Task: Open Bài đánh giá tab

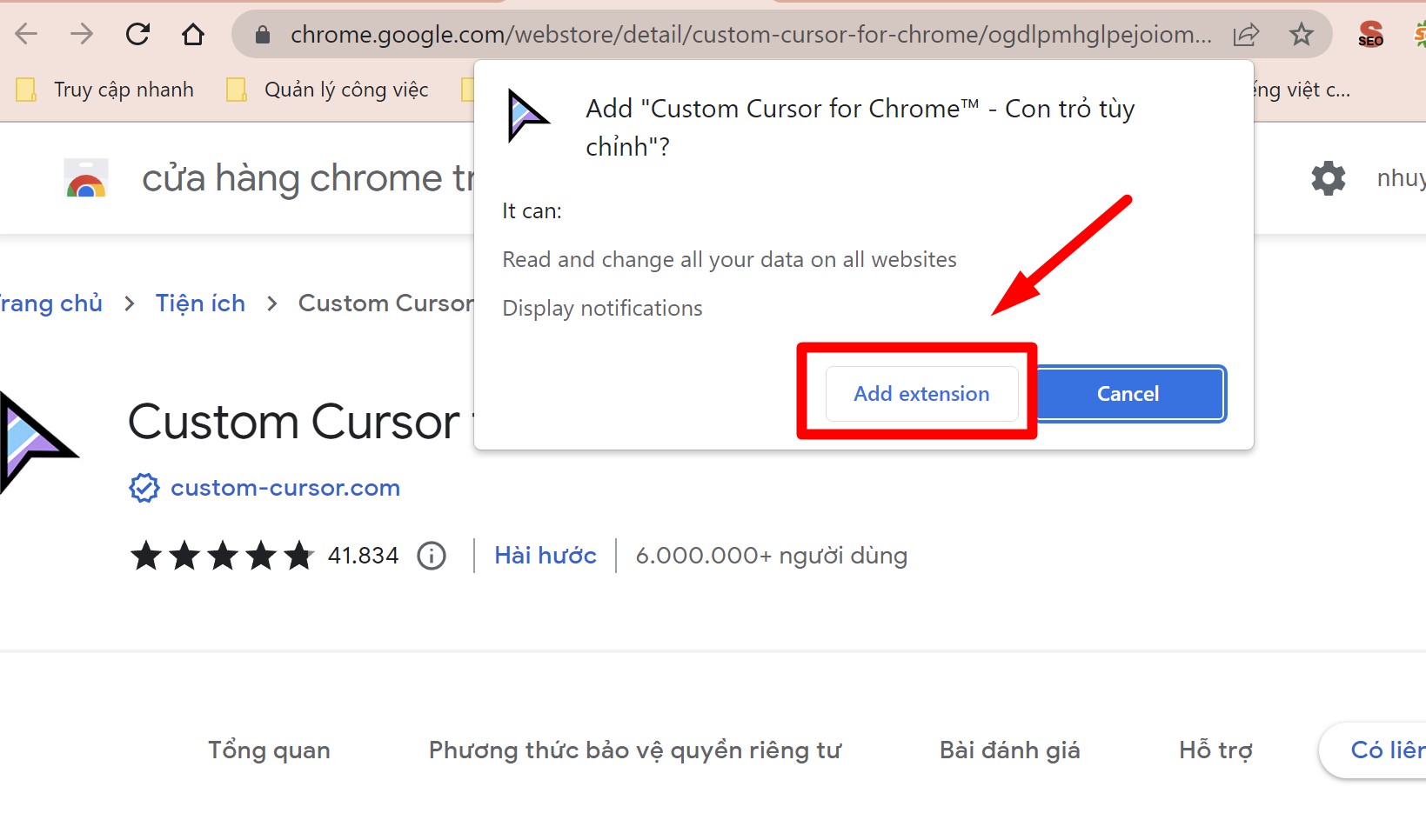Action: 1009,750
